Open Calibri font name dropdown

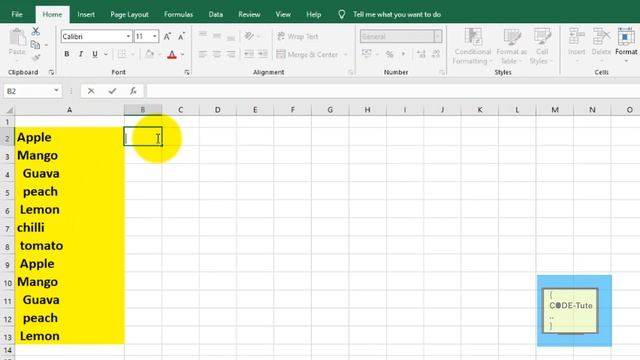pyautogui.click(x=128, y=36)
